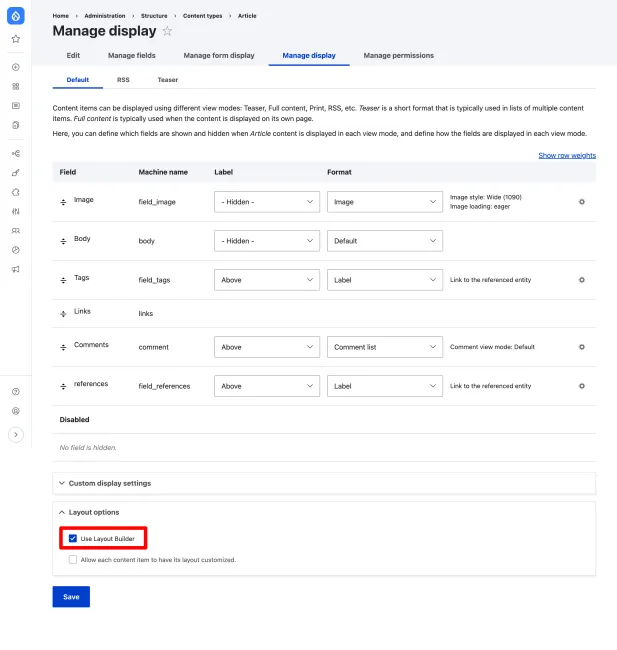Click the Save button
The image size is (617, 650).
71,597
